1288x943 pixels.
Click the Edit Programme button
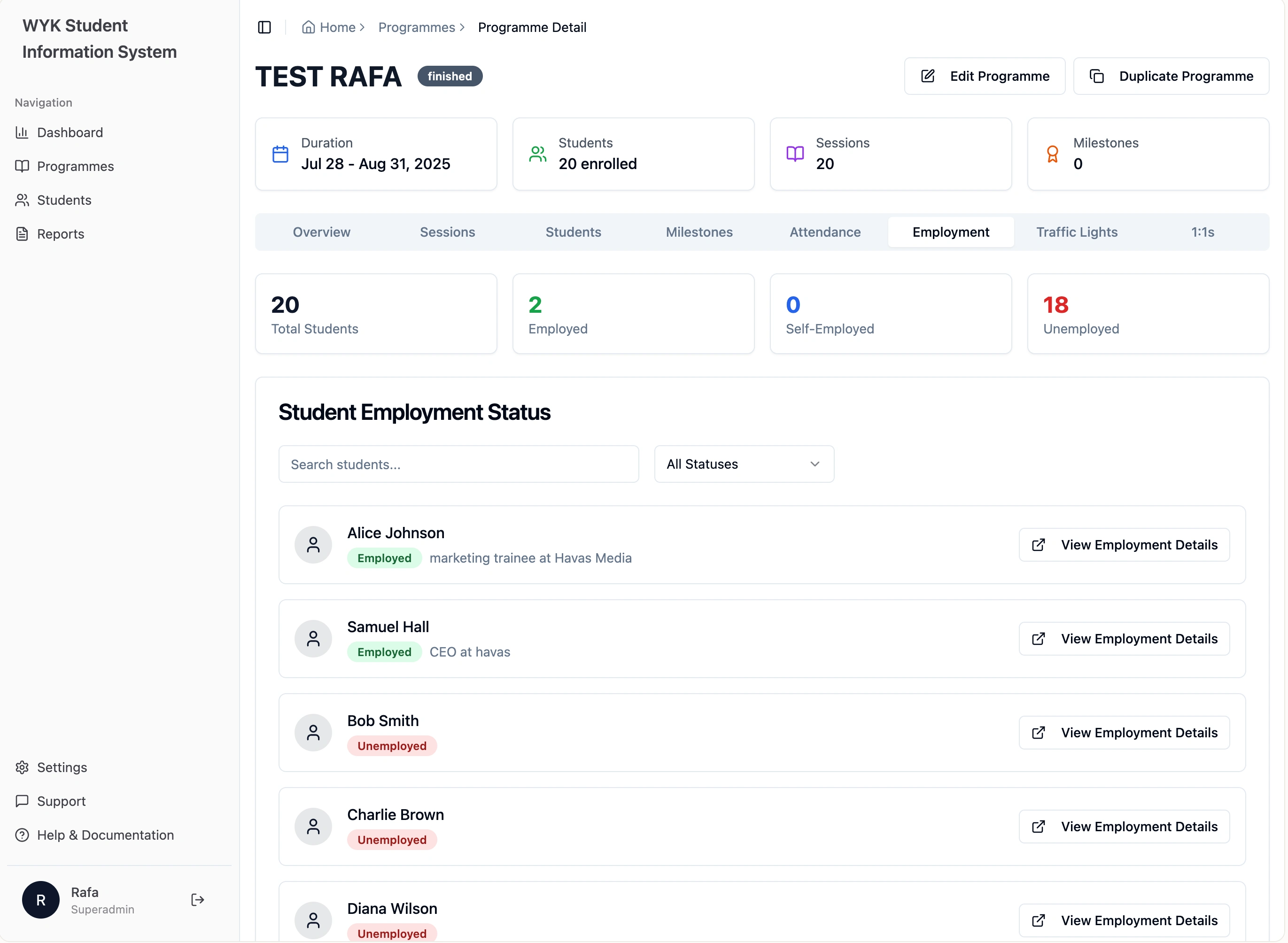984,77
